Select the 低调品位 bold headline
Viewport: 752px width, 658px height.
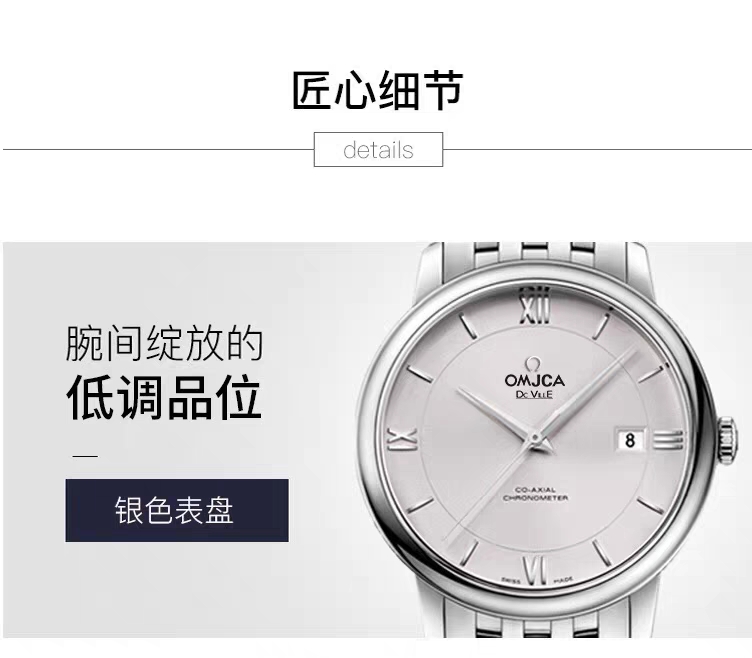click(x=164, y=399)
